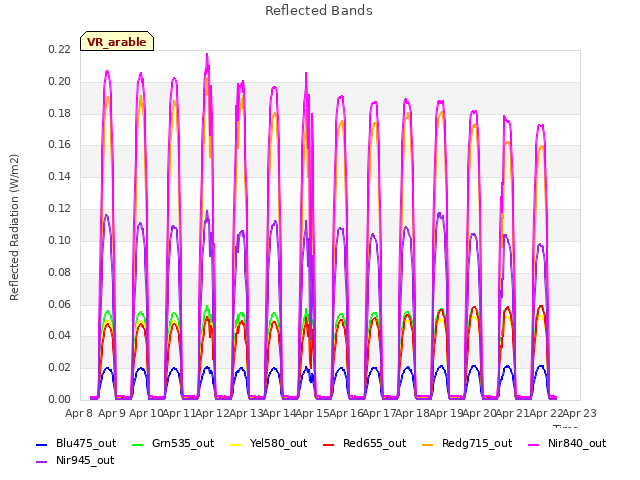This screenshot has width=640, height=480.
Task: Click the Yel580_out legend entry
Action: coord(269,443)
